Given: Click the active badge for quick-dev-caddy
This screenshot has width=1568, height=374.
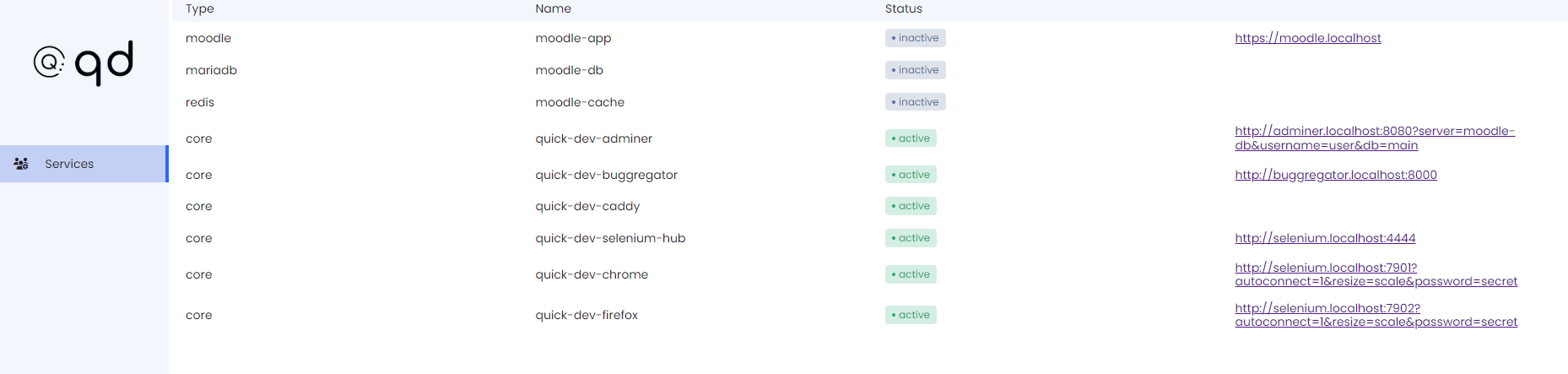Looking at the screenshot, I should pyautogui.click(x=911, y=206).
